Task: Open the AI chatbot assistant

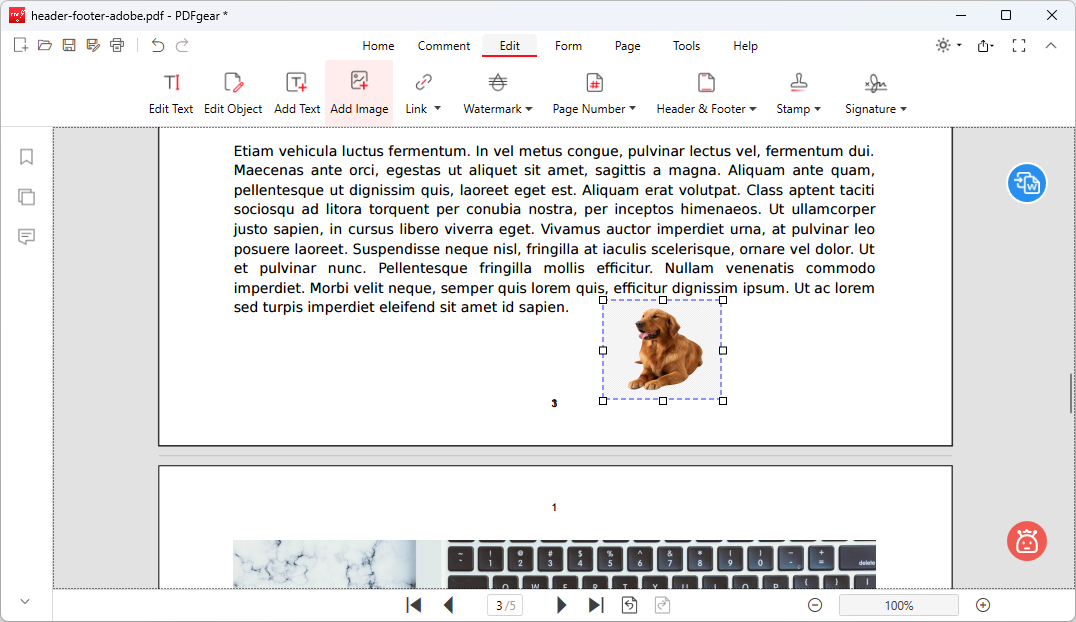Action: coord(1026,542)
